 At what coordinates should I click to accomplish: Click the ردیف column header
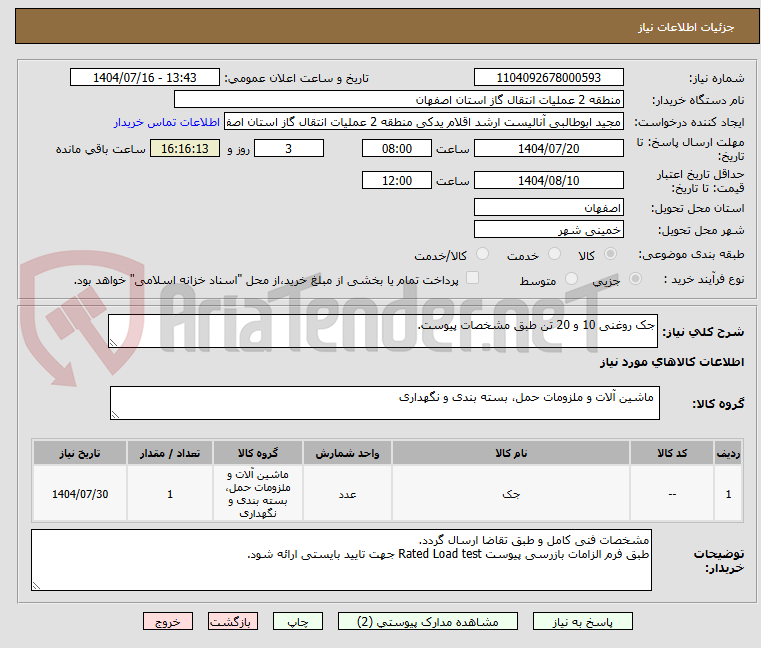coord(728,453)
